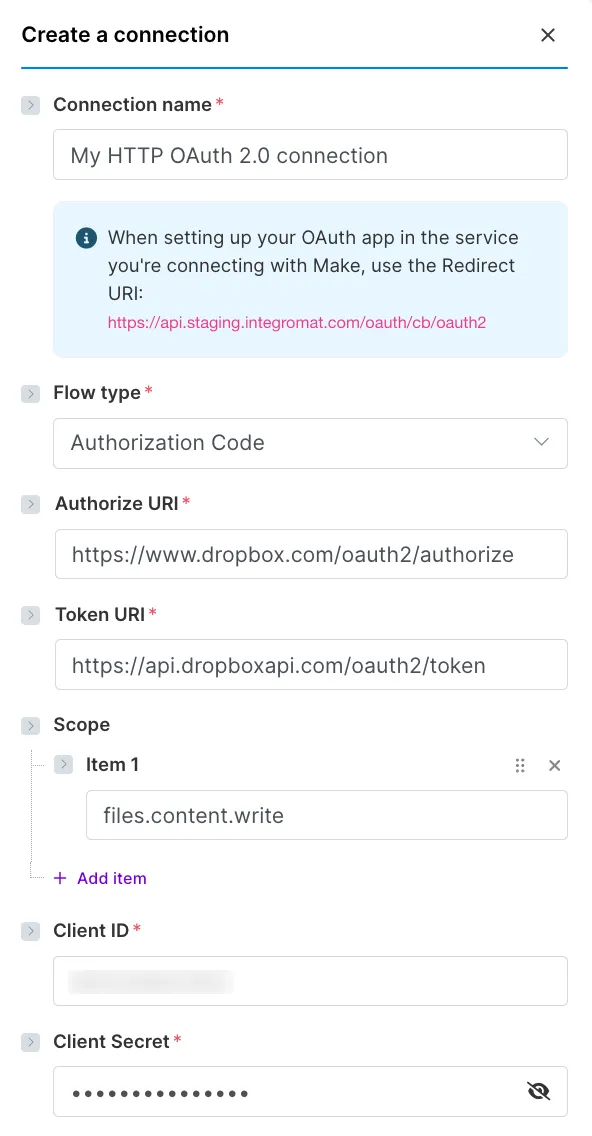Collapse the Scope section arrow
The image size is (592, 1136).
pyautogui.click(x=30, y=725)
